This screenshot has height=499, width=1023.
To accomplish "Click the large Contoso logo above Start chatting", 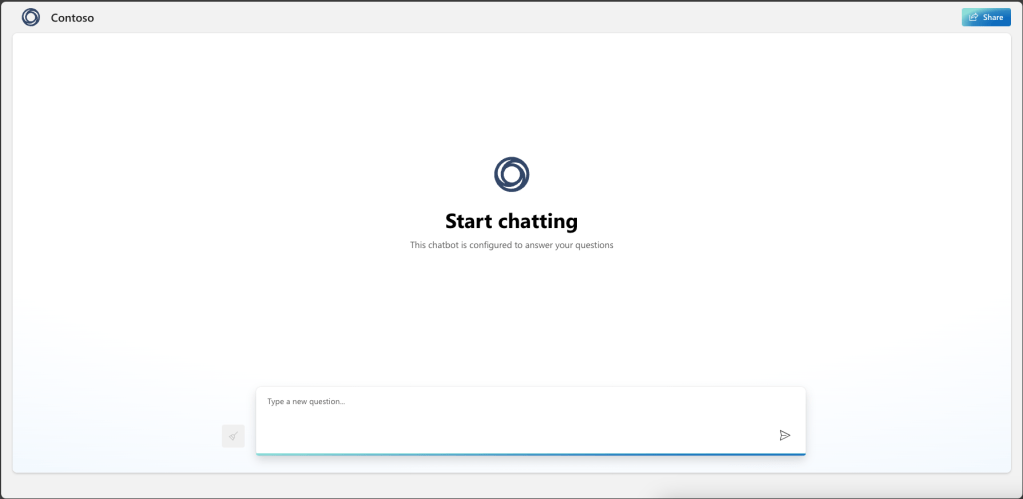I will (x=511, y=174).
